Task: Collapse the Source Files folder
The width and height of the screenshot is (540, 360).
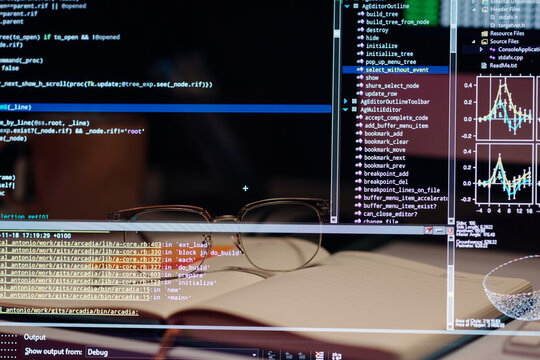Action: pos(474,42)
